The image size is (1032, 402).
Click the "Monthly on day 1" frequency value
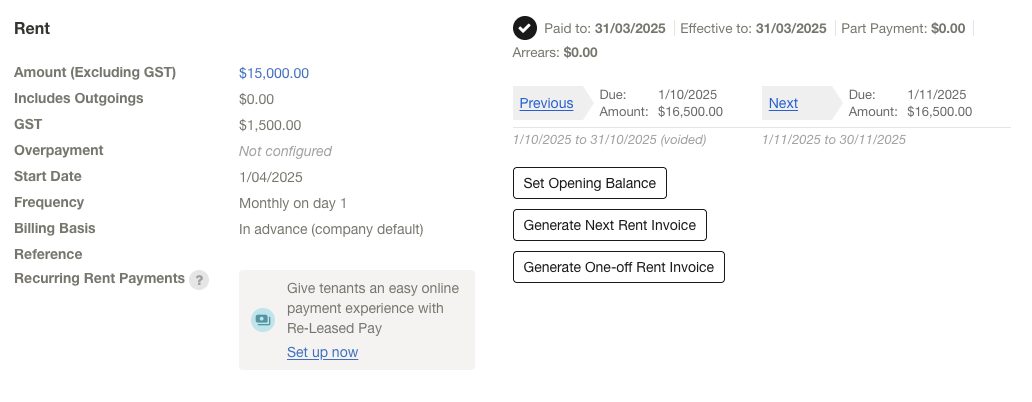coord(293,203)
